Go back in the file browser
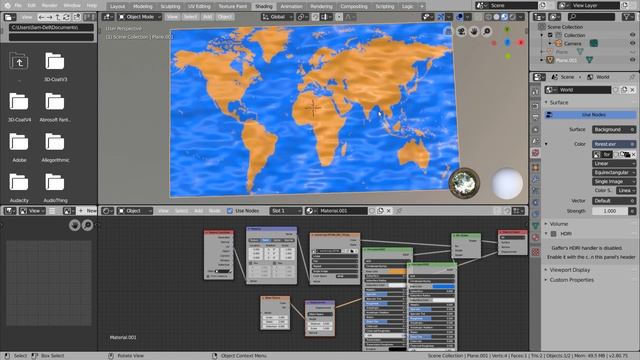 41,17
